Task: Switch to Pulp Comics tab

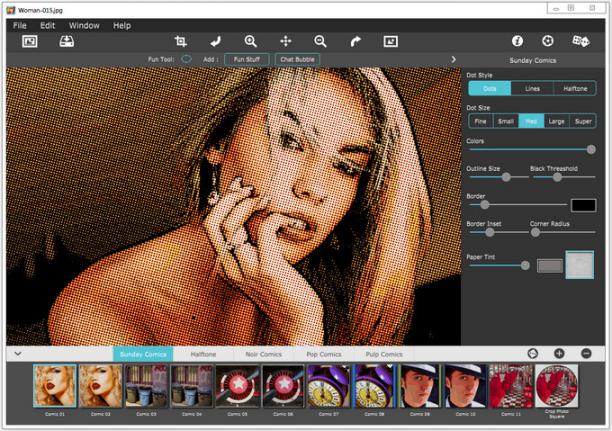Action: tap(384, 354)
